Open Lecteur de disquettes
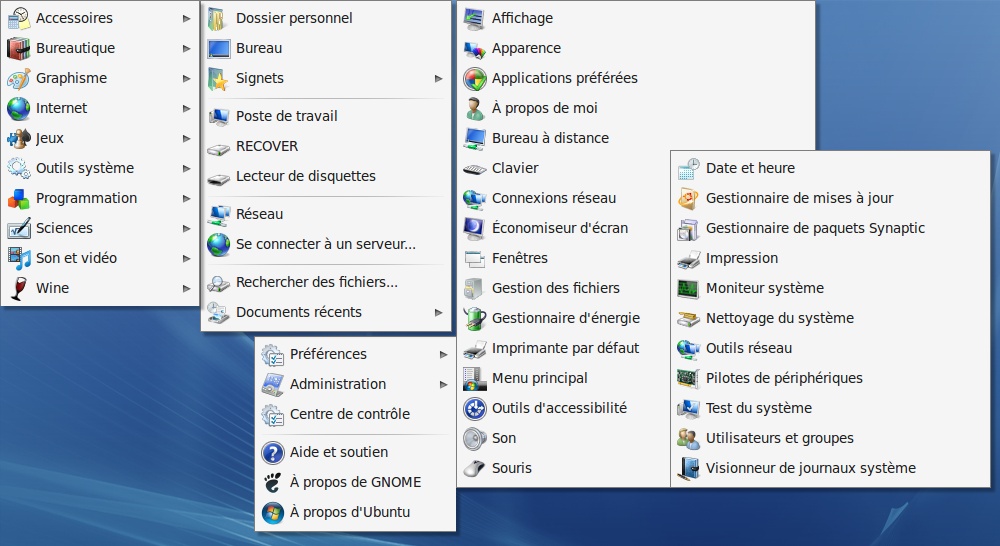1000x546 pixels. 326,176
